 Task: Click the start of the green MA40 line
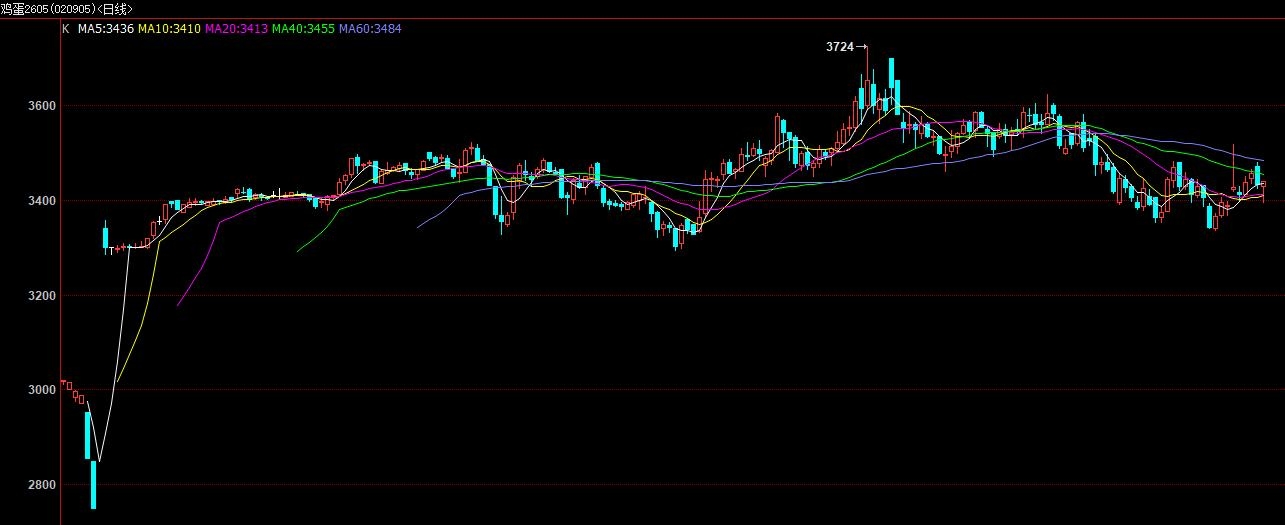tap(298, 250)
